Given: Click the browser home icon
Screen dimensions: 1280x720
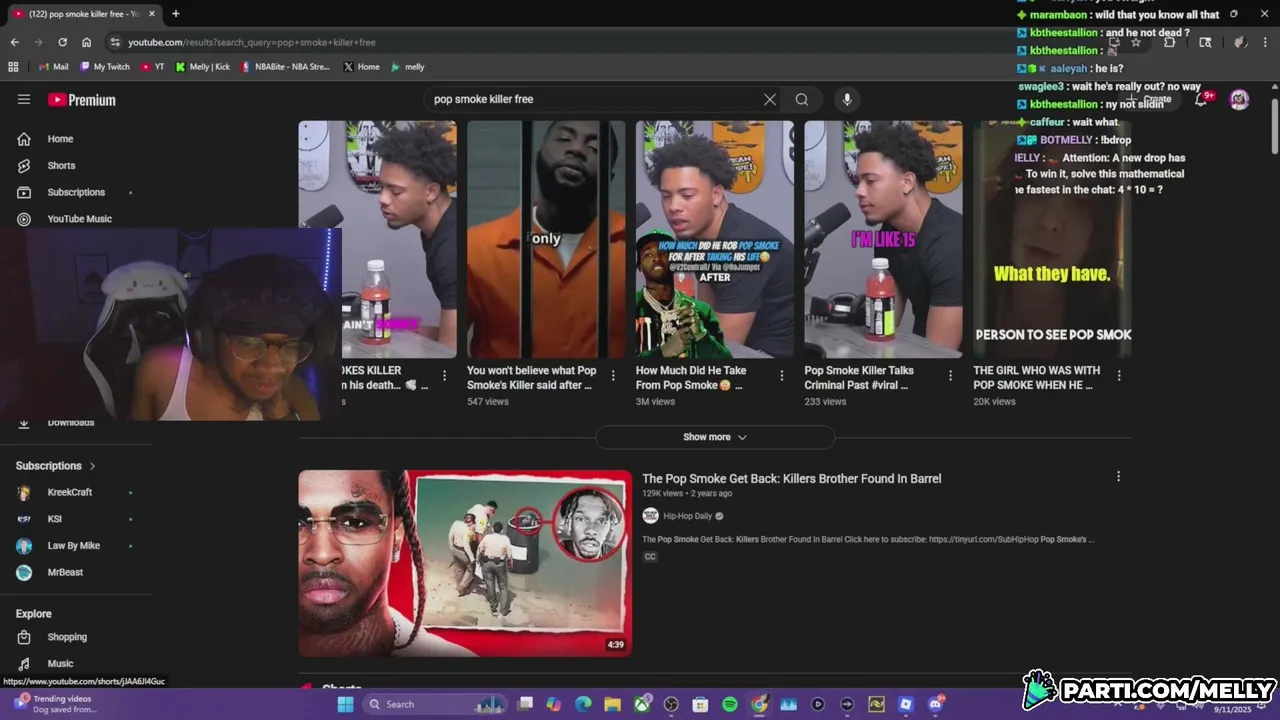Looking at the screenshot, I should point(86,42).
